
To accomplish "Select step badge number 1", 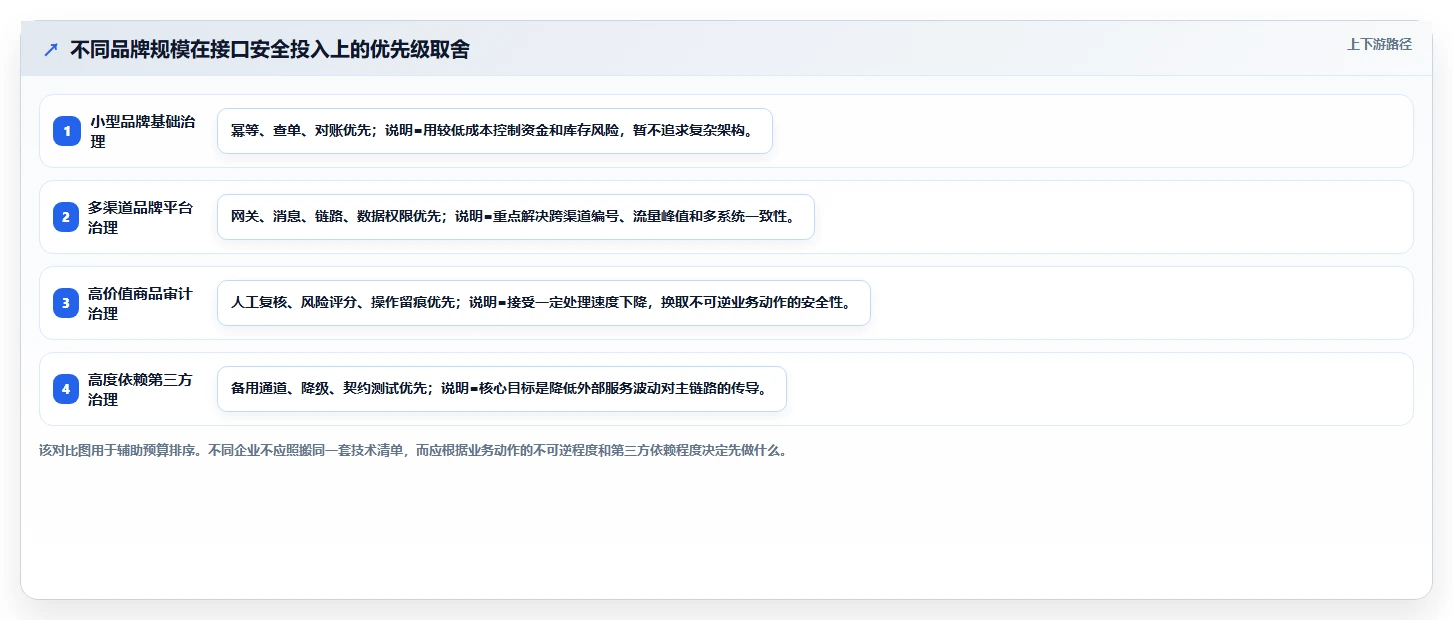I will pyautogui.click(x=66, y=131).
